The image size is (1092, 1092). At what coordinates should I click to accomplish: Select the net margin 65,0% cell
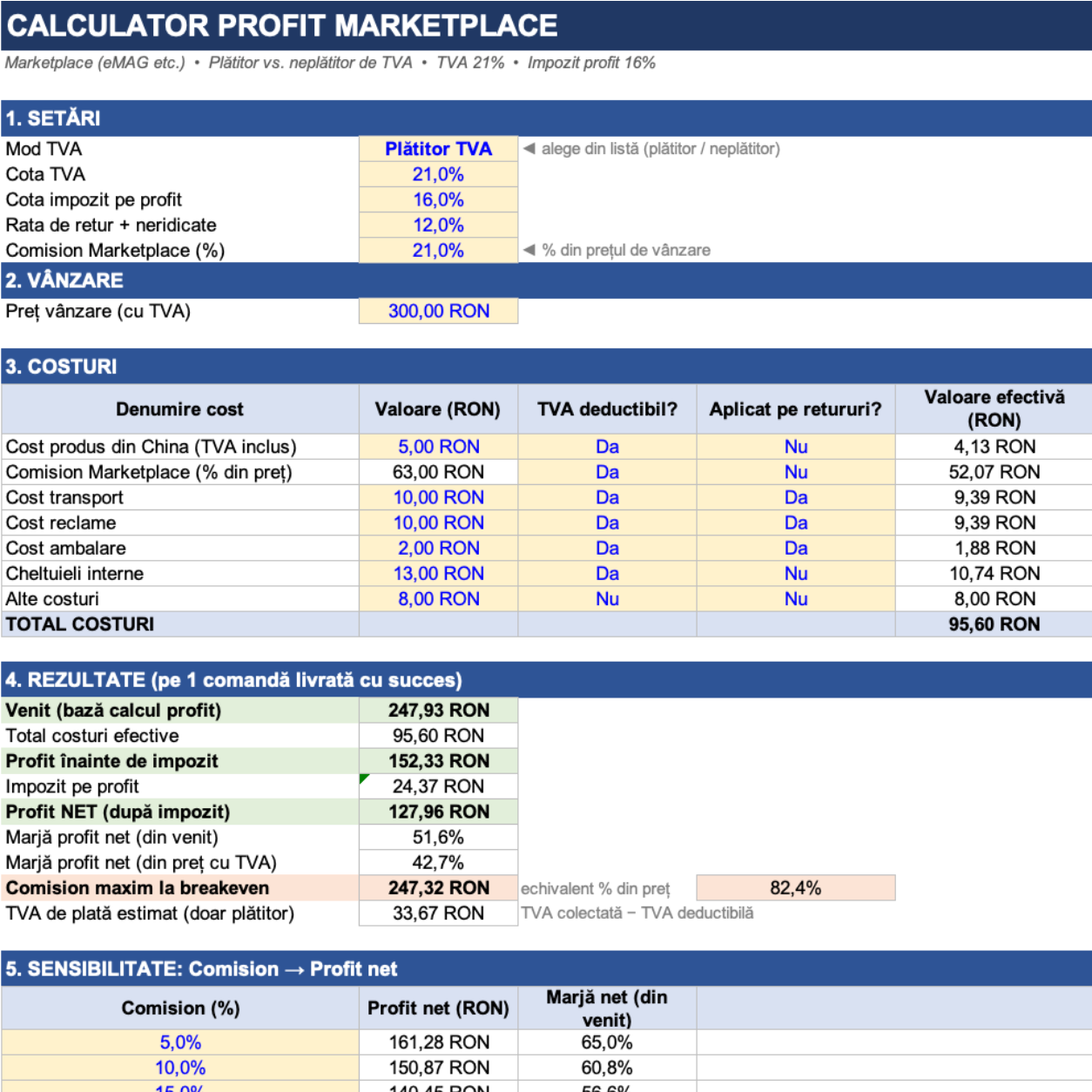(607, 1042)
